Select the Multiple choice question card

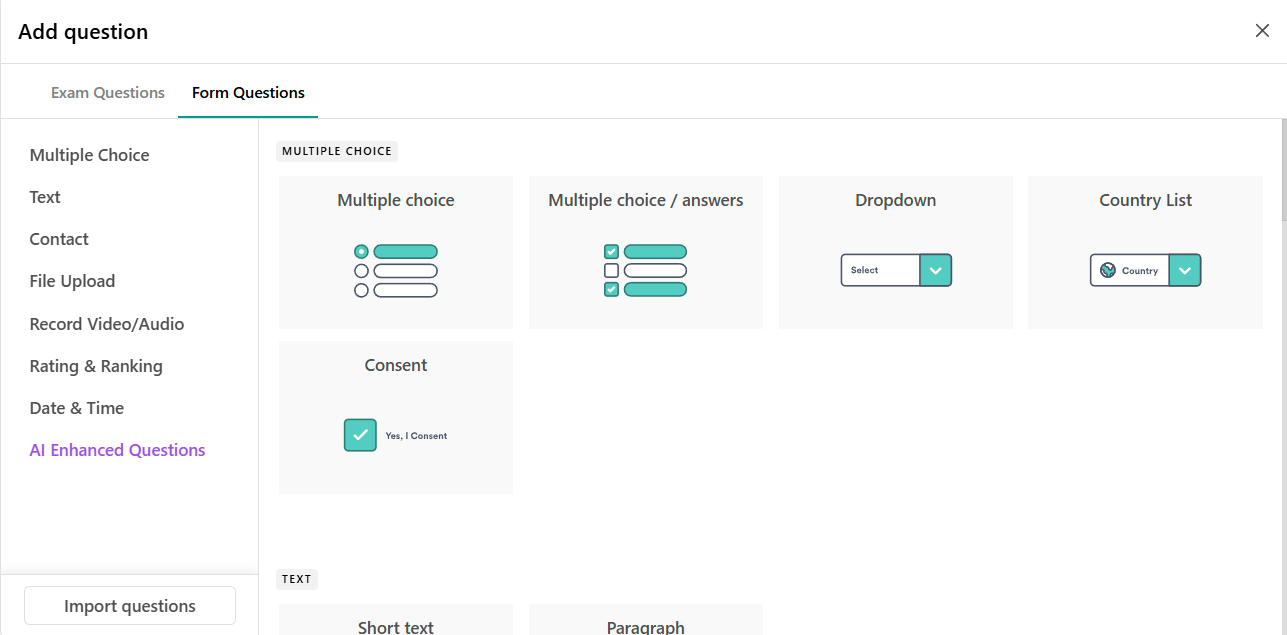click(x=396, y=252)
